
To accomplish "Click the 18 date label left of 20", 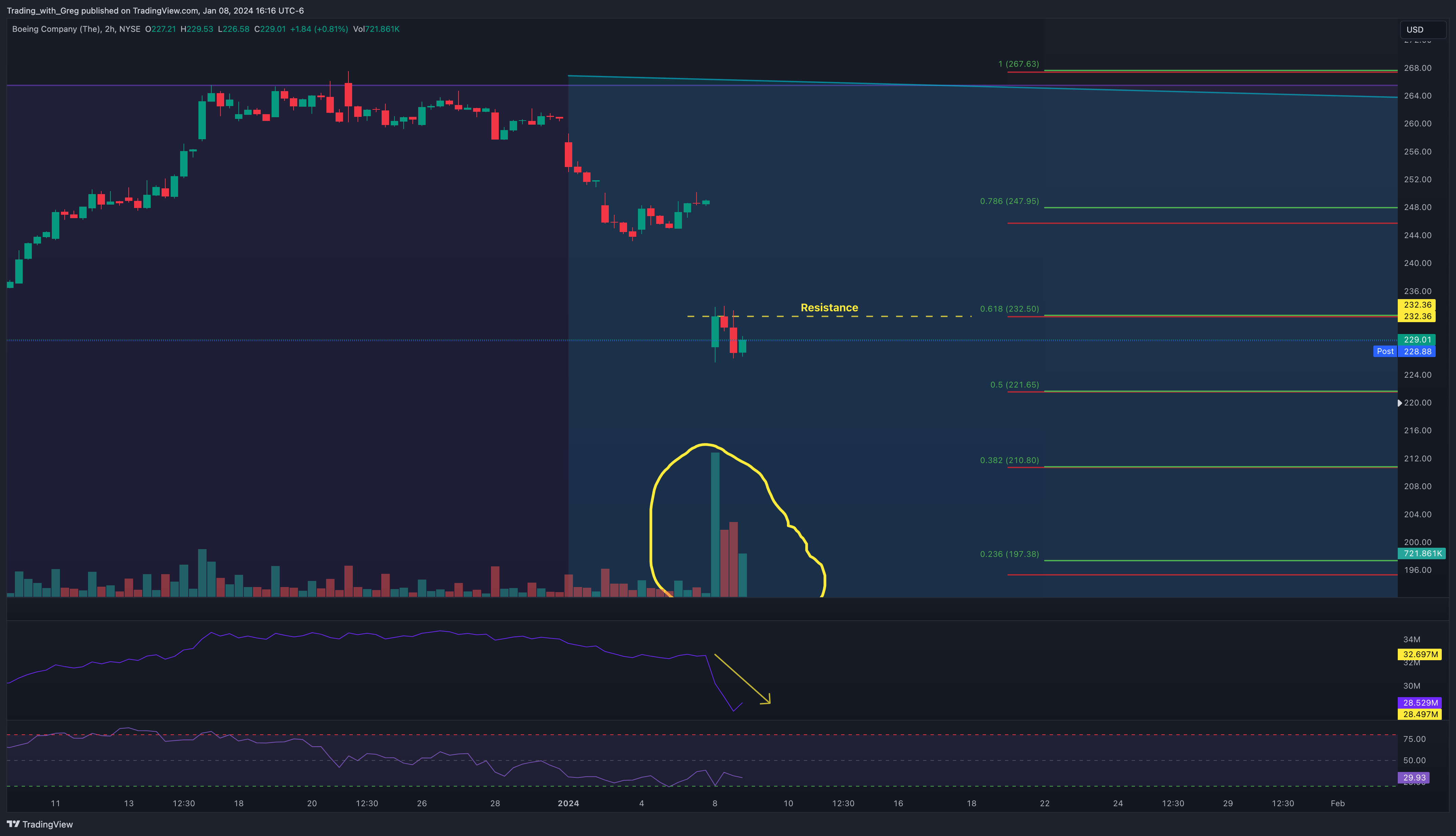I will click(x=239, y=803).
